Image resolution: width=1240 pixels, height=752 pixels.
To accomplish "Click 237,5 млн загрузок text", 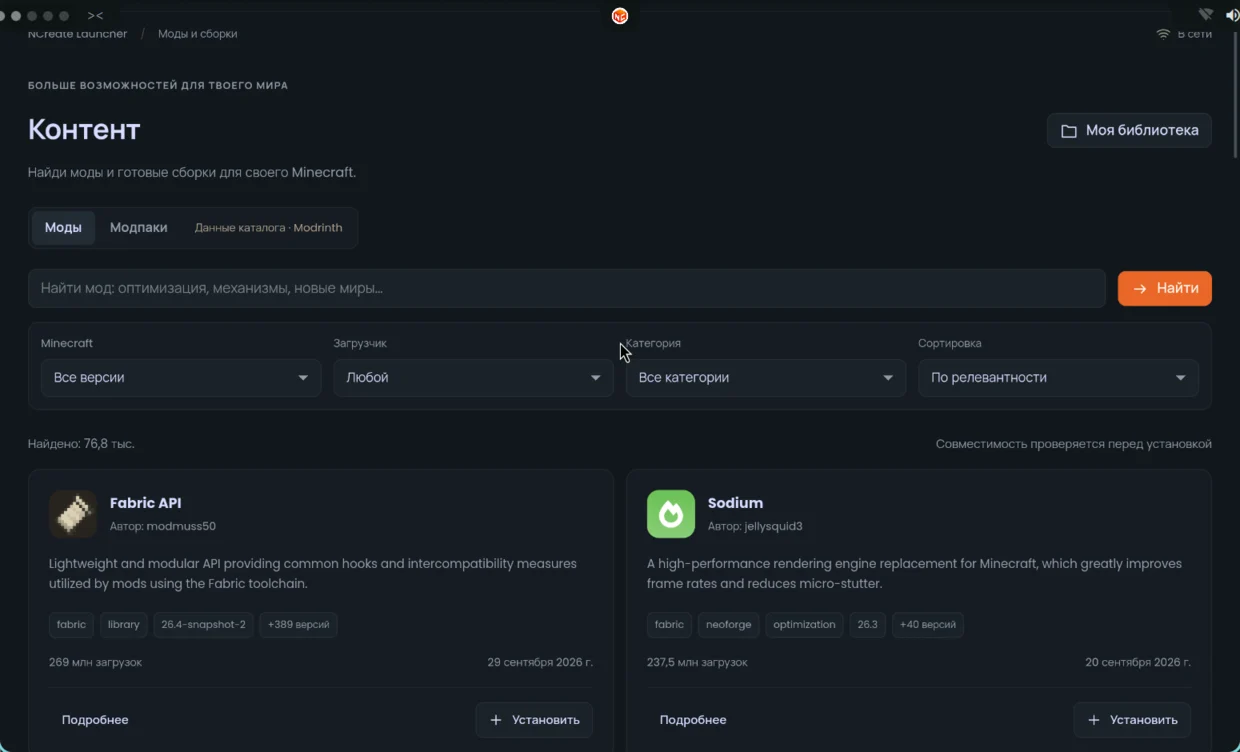I will [697, 663].
